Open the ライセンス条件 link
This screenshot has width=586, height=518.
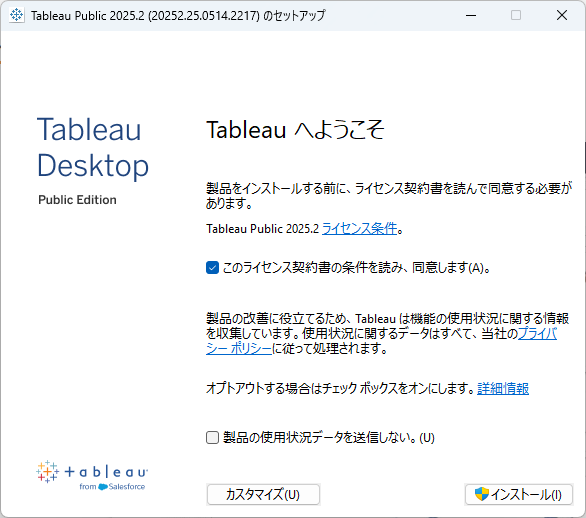[360, 228]
